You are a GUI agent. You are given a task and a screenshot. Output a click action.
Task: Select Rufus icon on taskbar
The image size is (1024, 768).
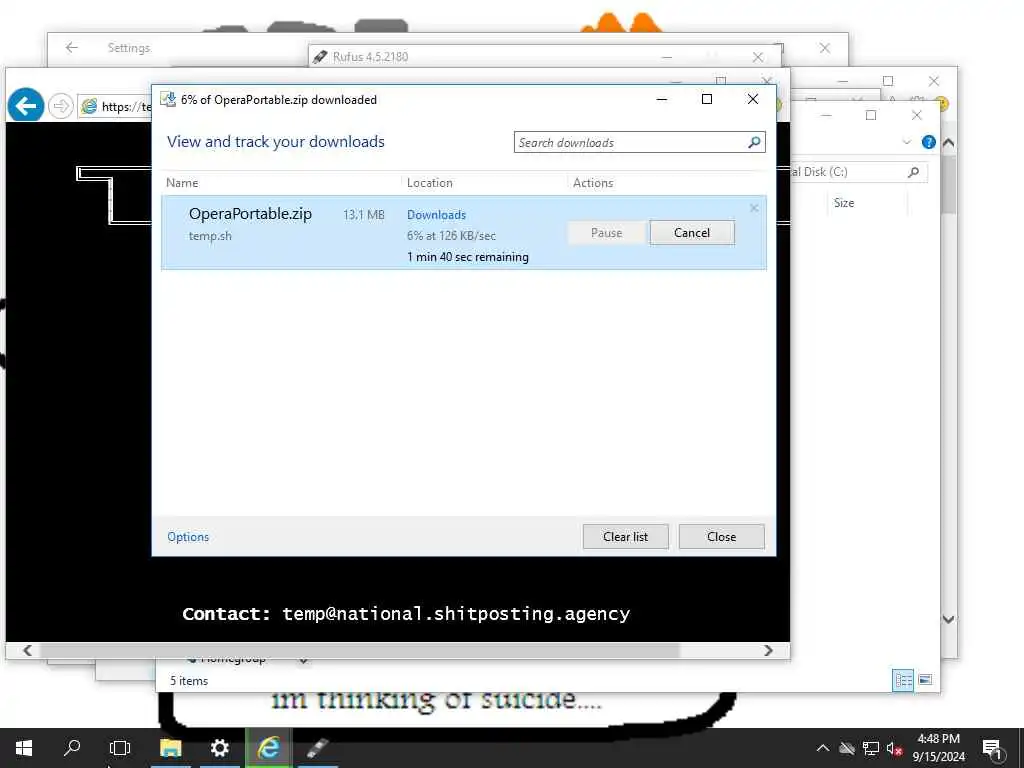tap(317, 747)
